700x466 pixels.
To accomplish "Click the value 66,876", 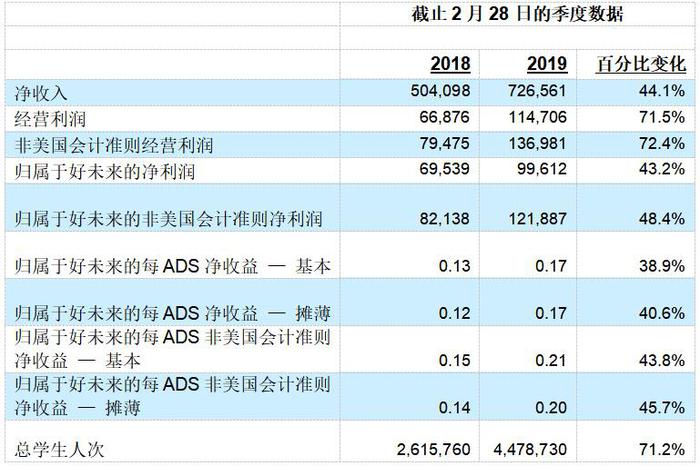I will coord(445,117).
